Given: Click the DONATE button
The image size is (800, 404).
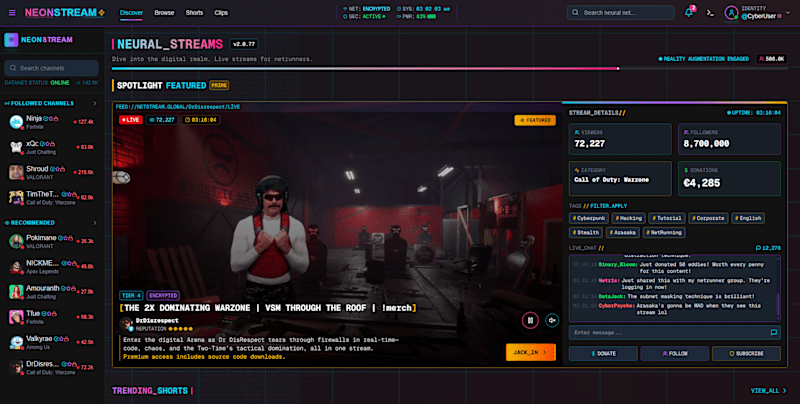Looking at the screenshot, I should tap(603, 354).
